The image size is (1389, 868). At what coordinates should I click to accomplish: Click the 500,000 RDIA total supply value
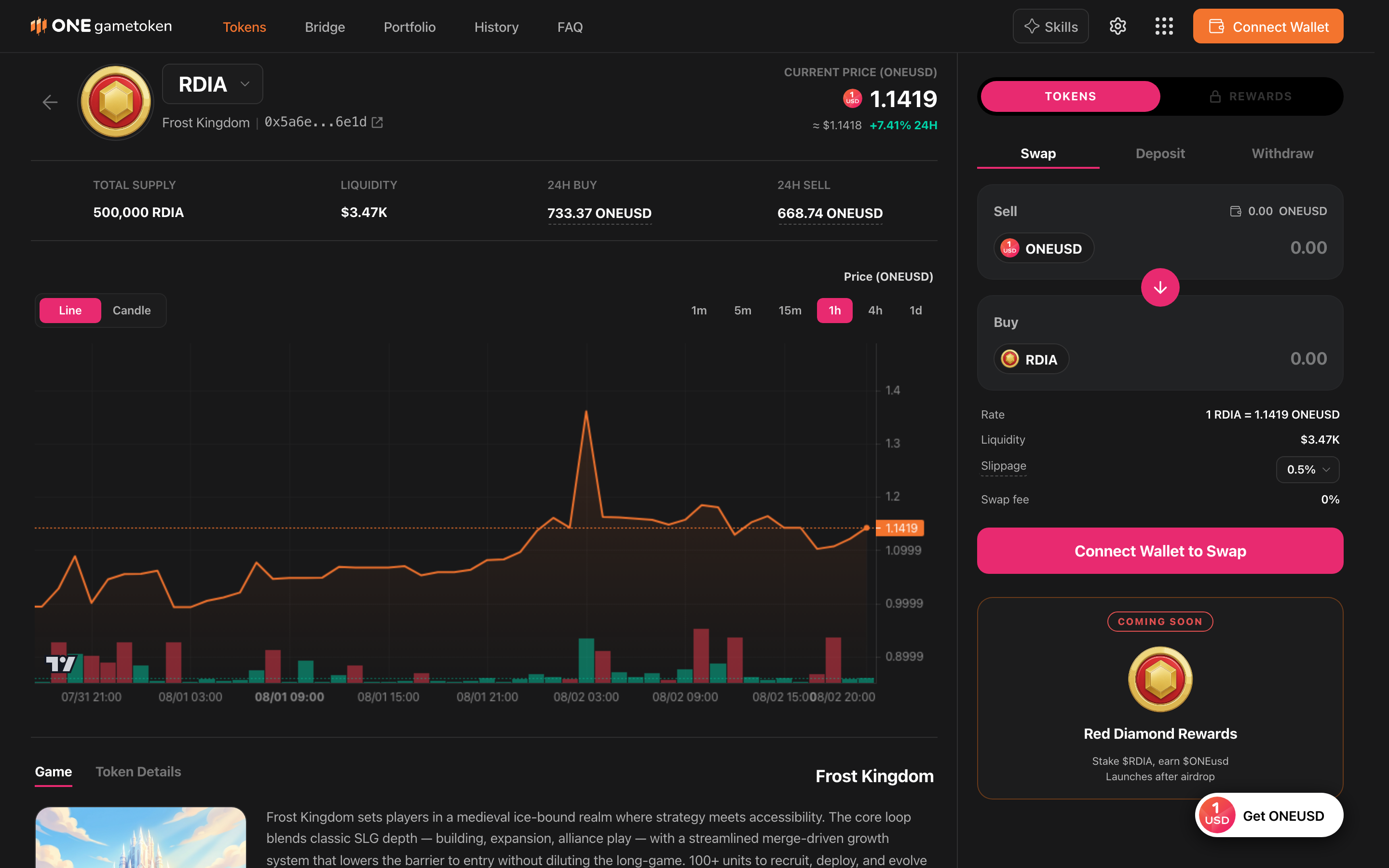click(x=138, y=212)
